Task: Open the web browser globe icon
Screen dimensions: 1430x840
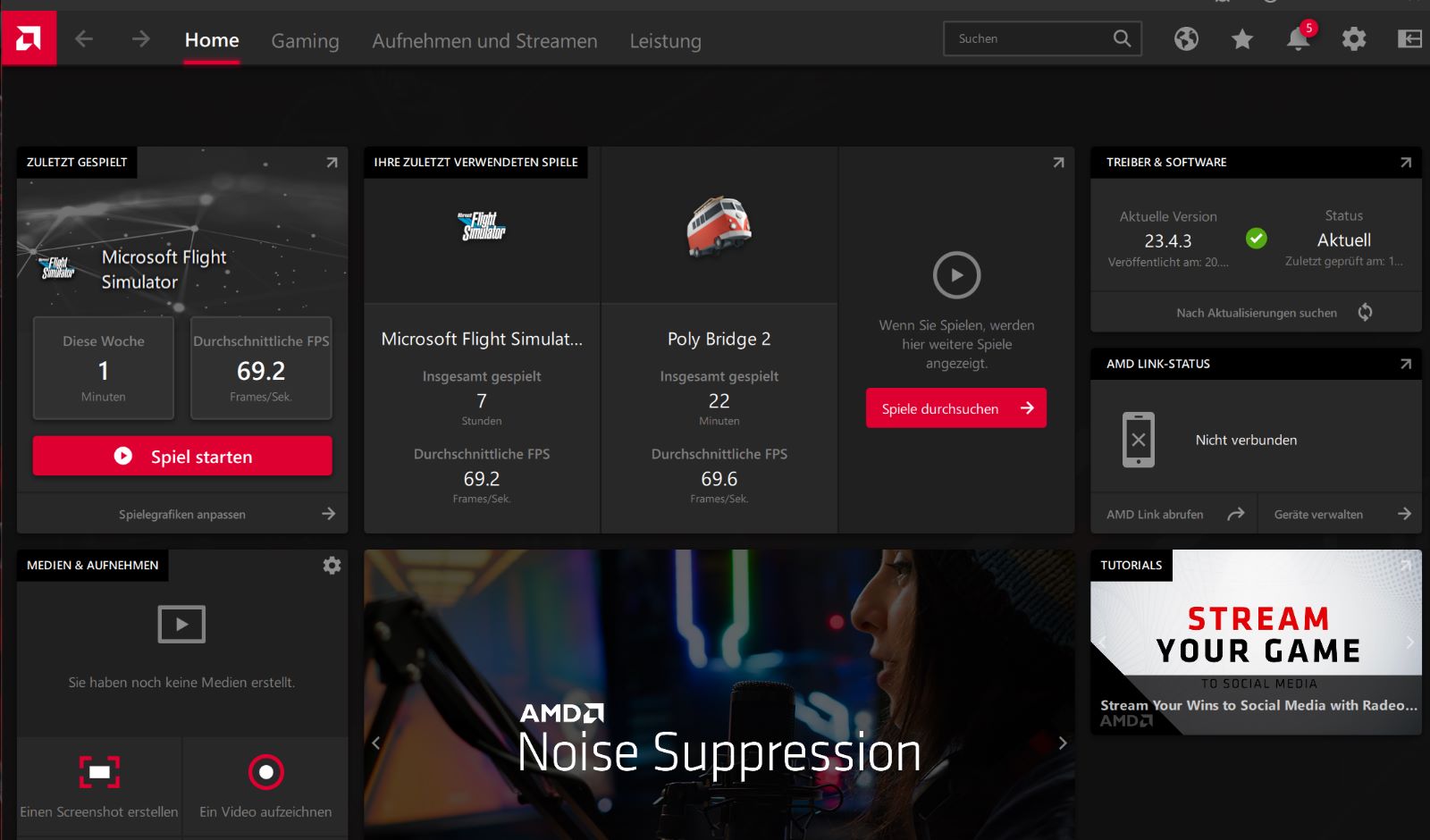Action: [1186, 38]
